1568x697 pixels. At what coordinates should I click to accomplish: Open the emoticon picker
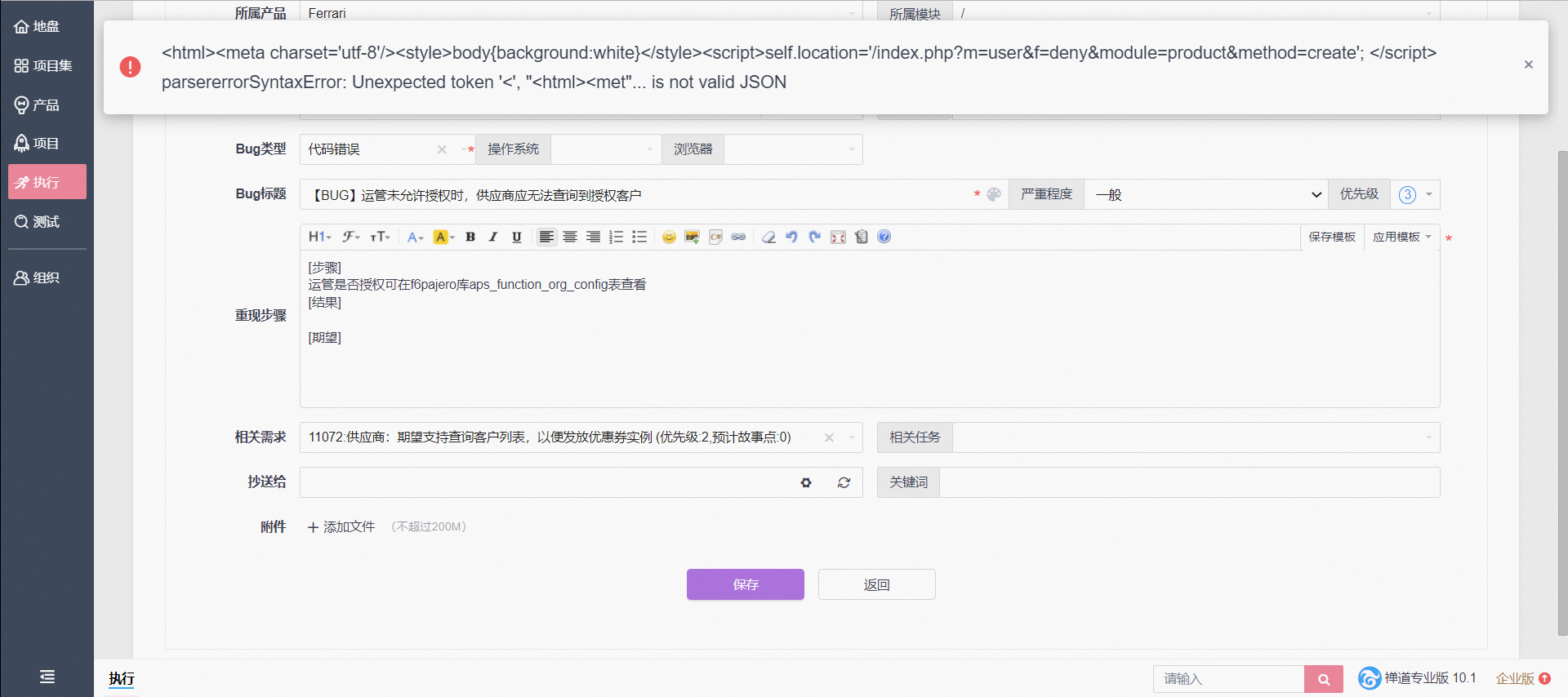(669, 237)
